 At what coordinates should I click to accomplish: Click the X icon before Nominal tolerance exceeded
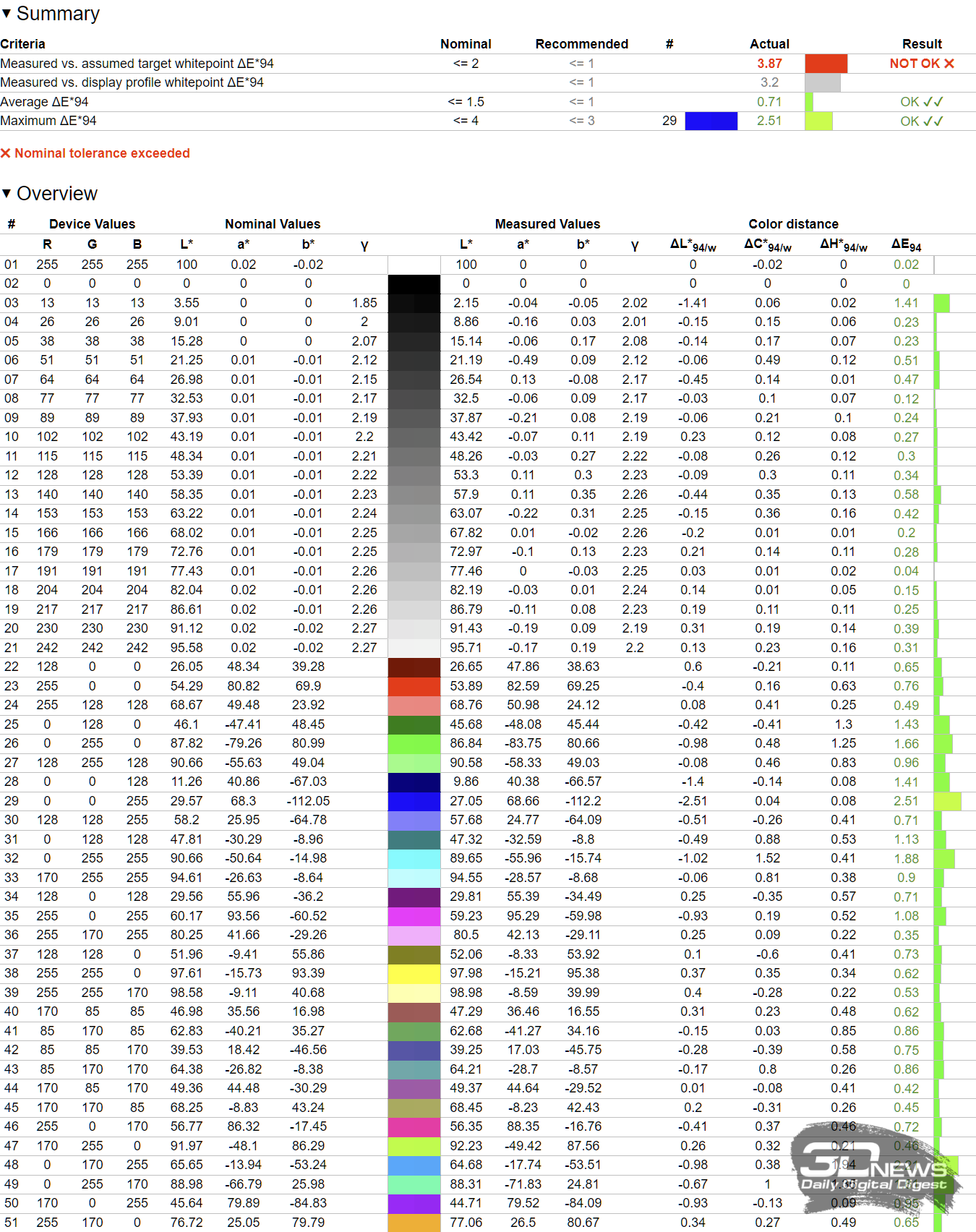[x=6, y=153]
